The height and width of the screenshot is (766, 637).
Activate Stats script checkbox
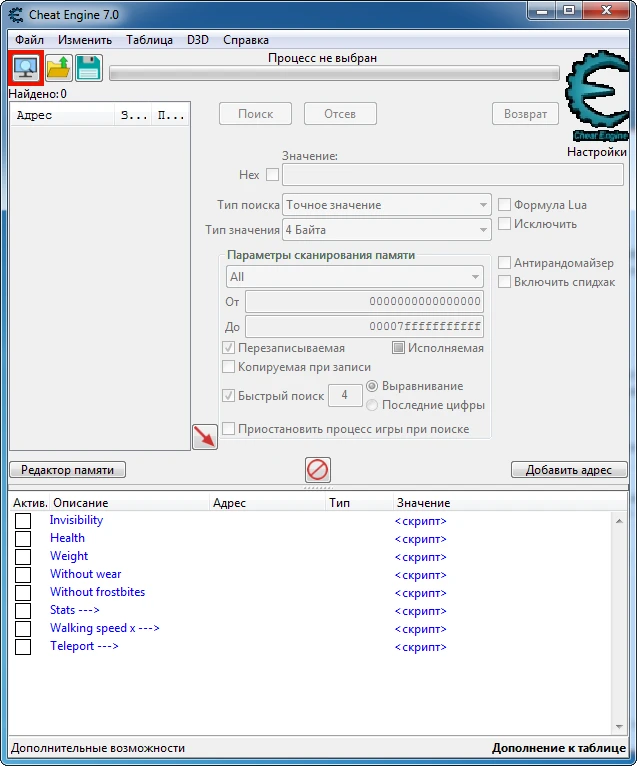[23, 611]
